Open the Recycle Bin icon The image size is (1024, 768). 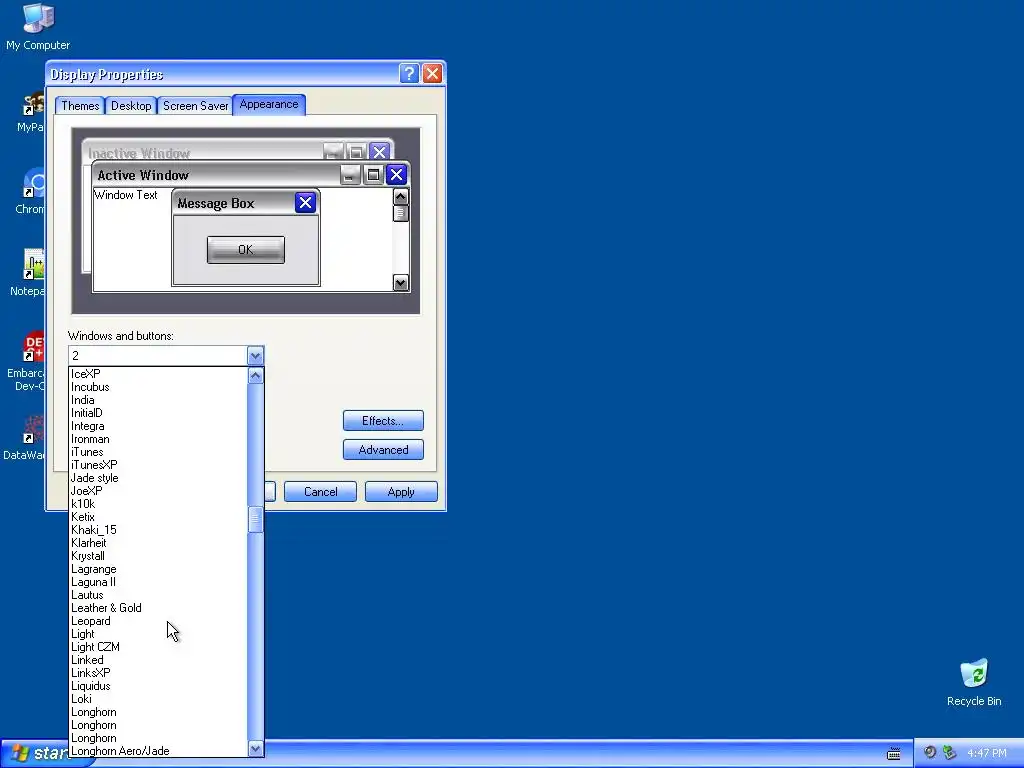point(974,682)
